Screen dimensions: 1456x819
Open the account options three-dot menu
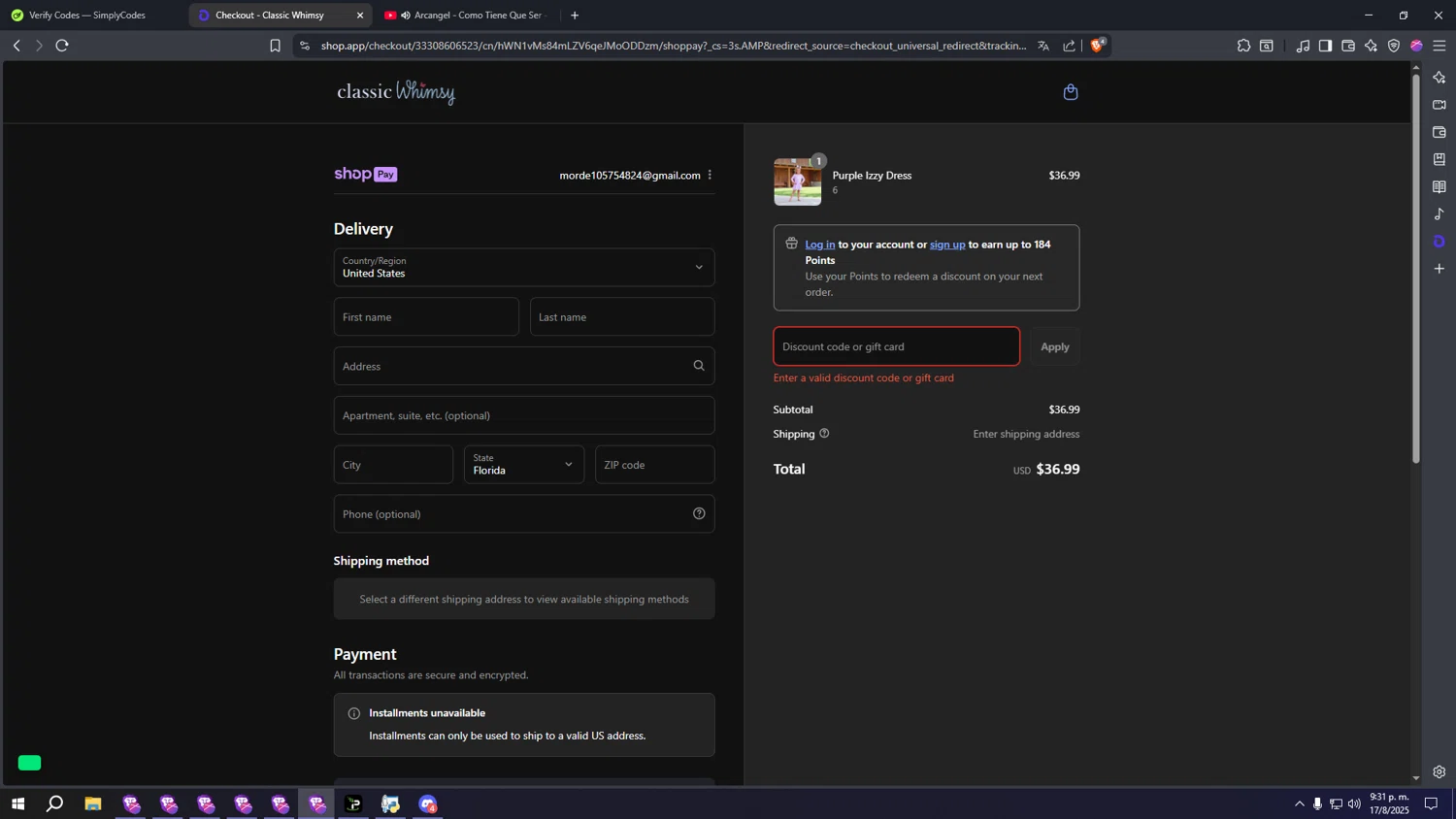point(710,175)
